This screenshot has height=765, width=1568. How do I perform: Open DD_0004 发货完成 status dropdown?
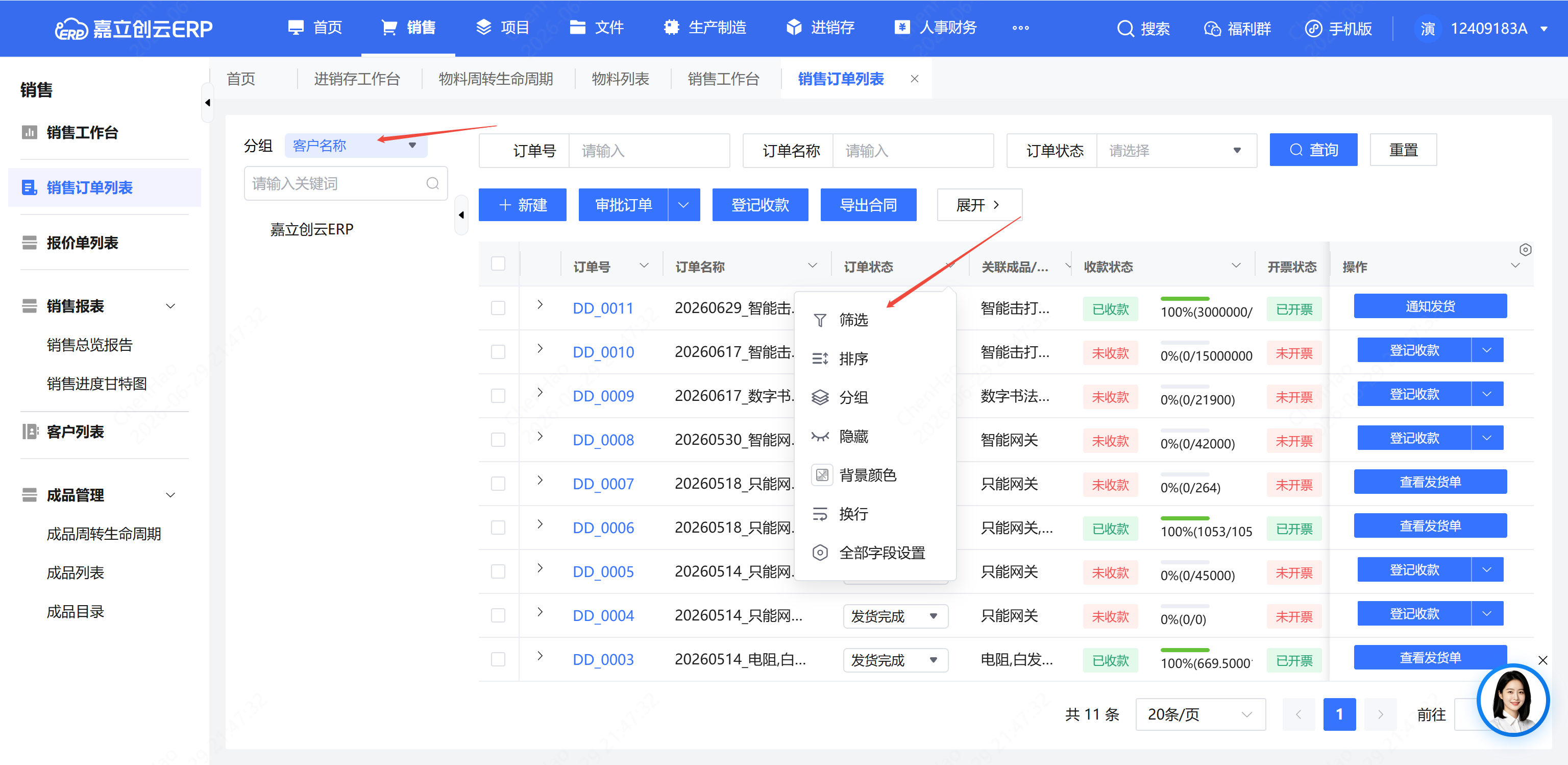click(895, 616)
